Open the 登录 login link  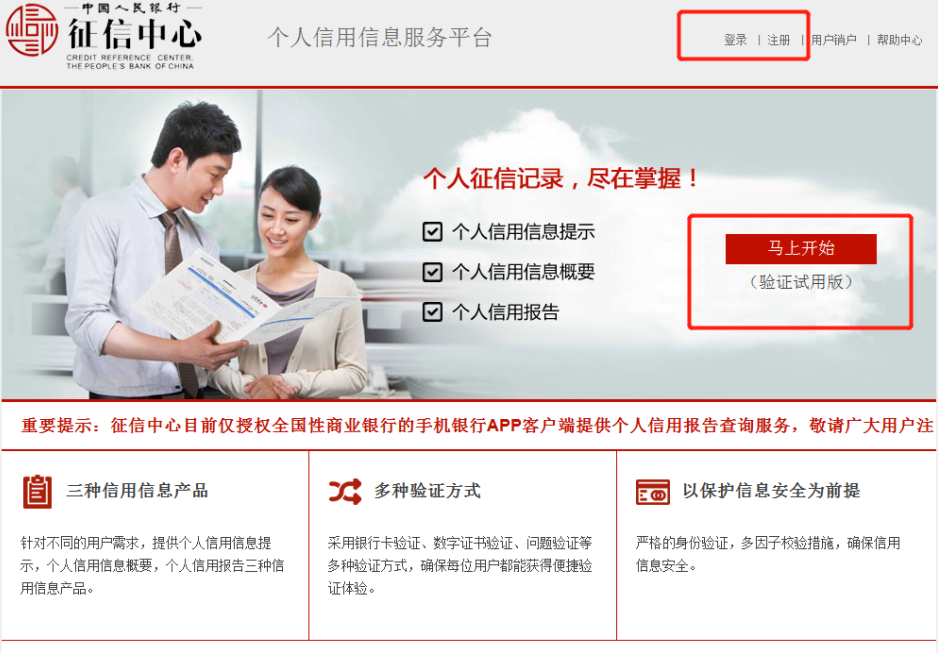pos(735,40)
